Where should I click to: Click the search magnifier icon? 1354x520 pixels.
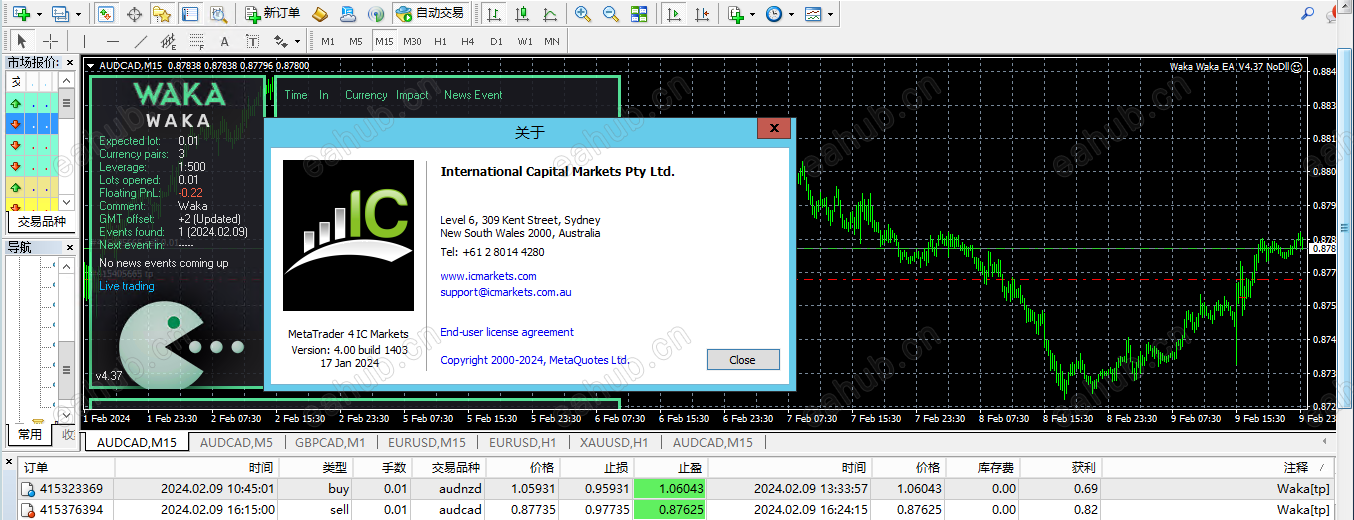pyautogui.click(x=1308, y=13)
